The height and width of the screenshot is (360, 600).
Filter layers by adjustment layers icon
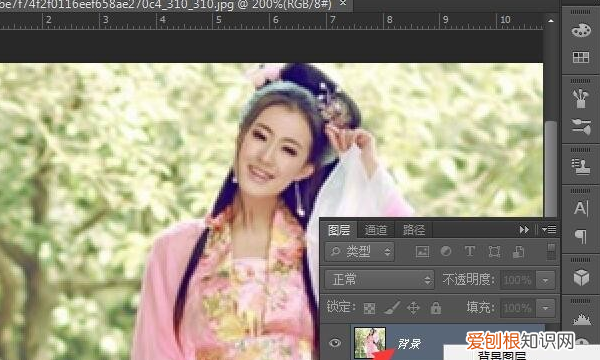[446, 251]
